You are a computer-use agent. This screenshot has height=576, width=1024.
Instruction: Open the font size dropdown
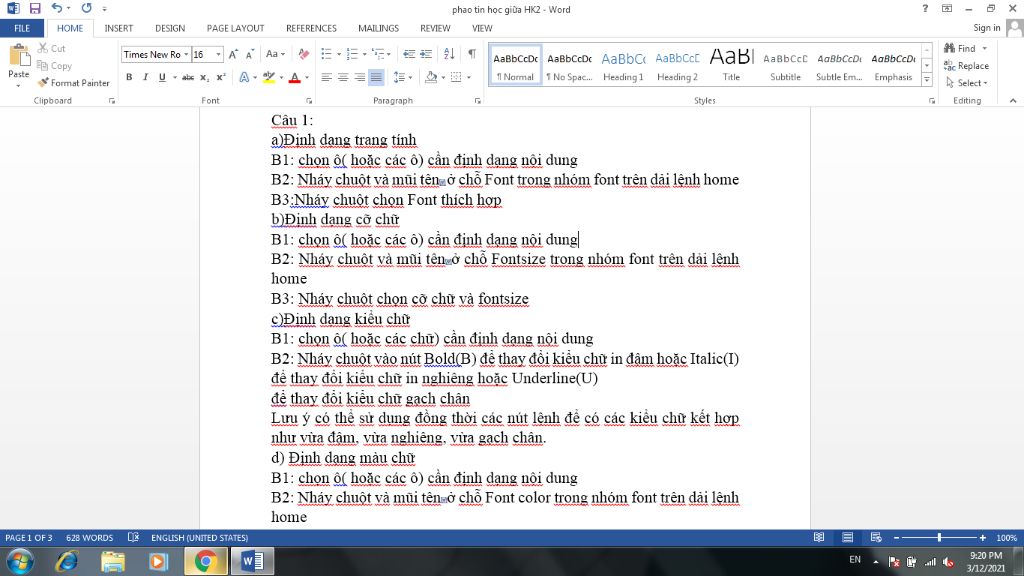pyautogui.click(x=218, y=54)
